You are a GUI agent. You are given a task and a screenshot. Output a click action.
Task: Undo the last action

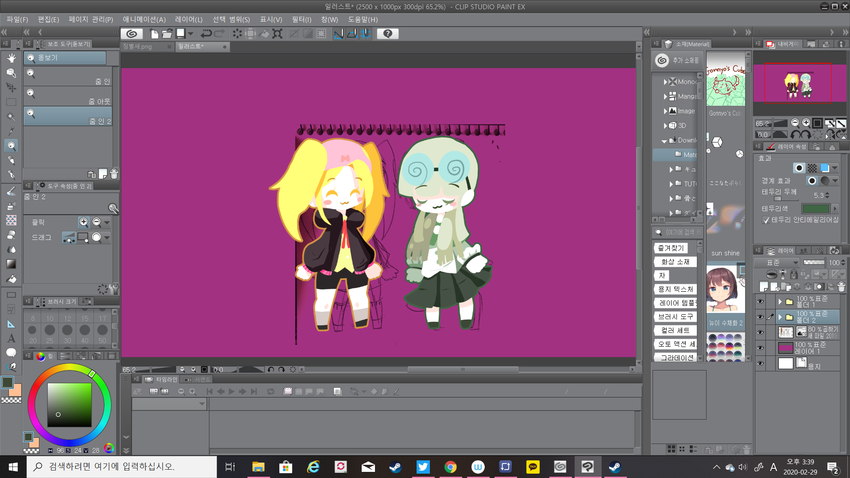point(206,34)
